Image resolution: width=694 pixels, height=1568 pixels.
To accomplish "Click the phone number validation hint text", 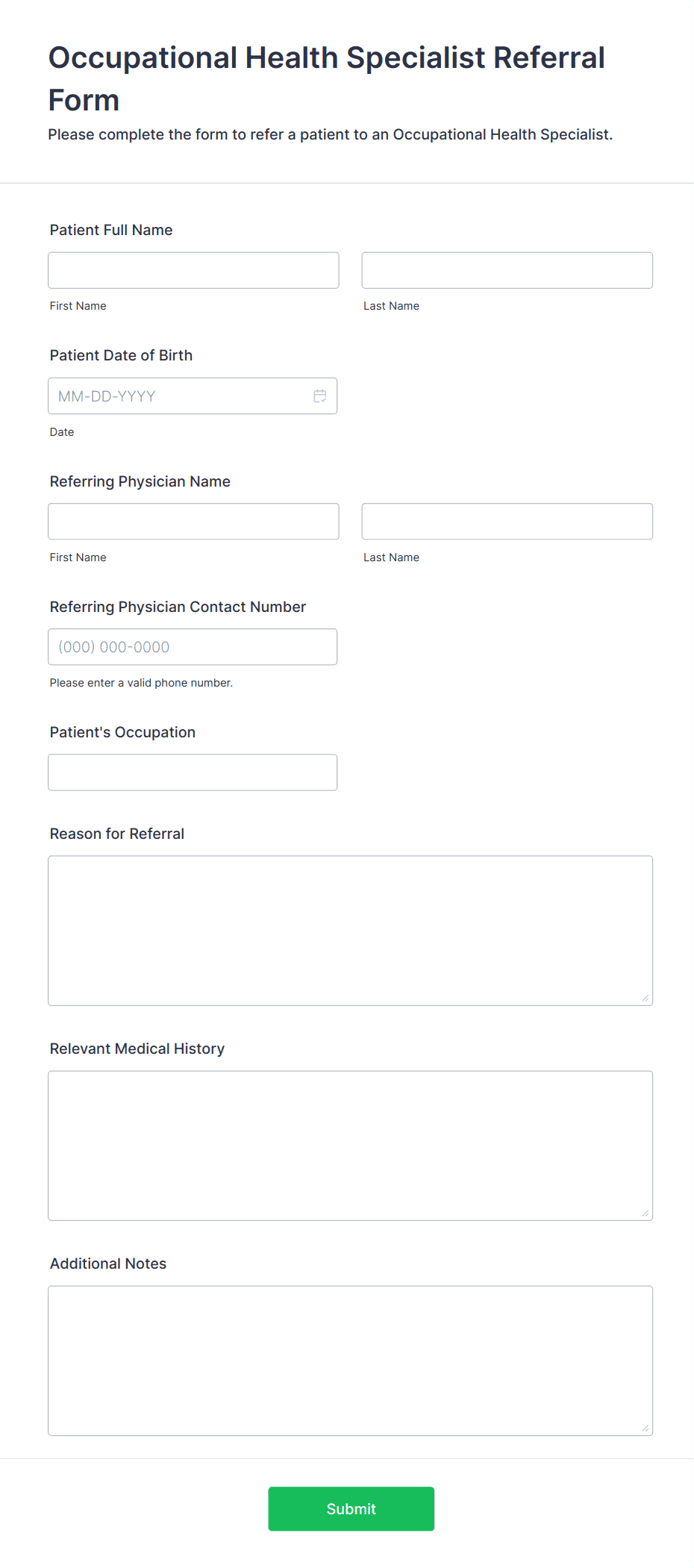I will [x=141, y=682].
